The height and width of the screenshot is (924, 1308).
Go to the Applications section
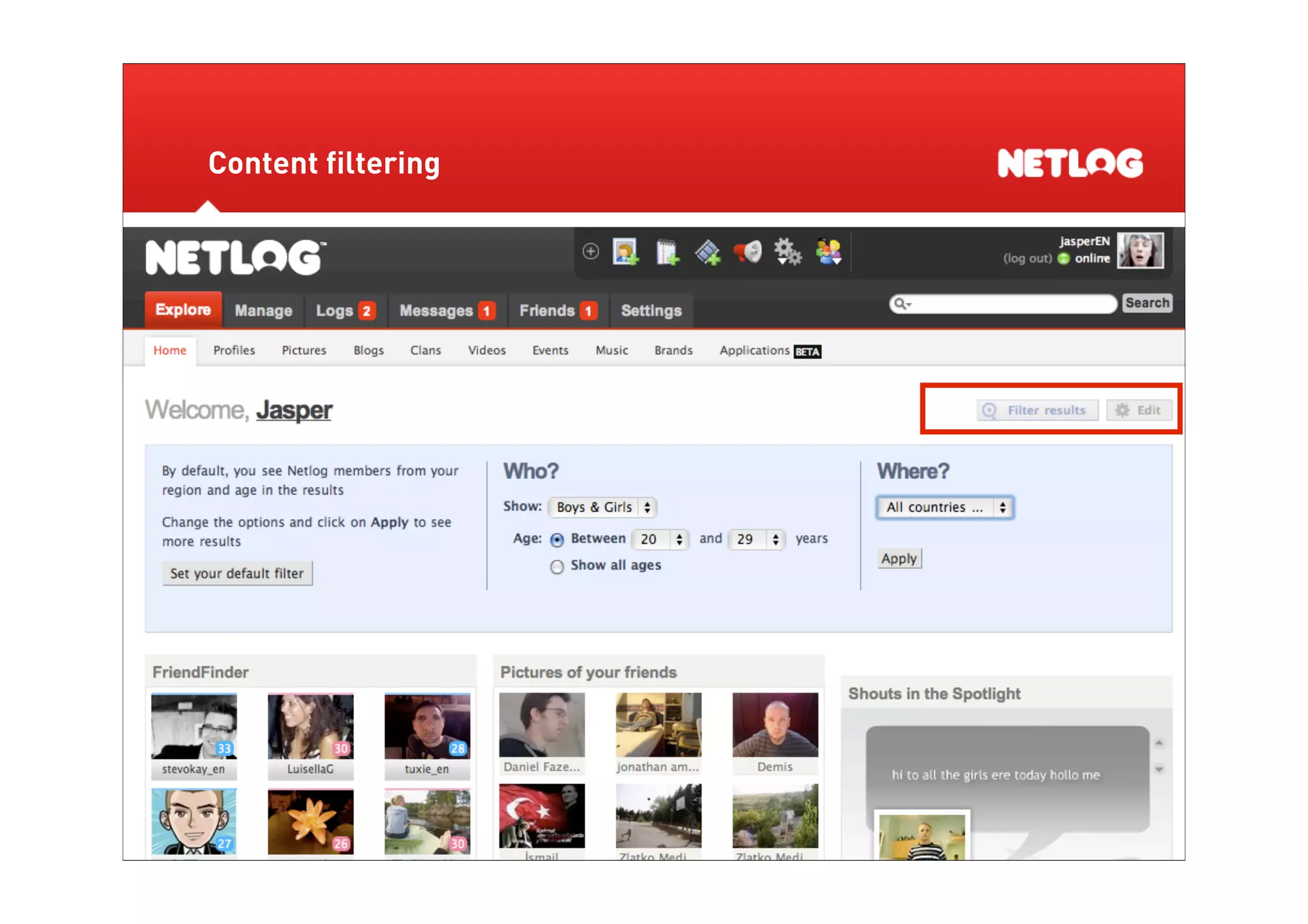pyautogui.click(x=754, y=351)
